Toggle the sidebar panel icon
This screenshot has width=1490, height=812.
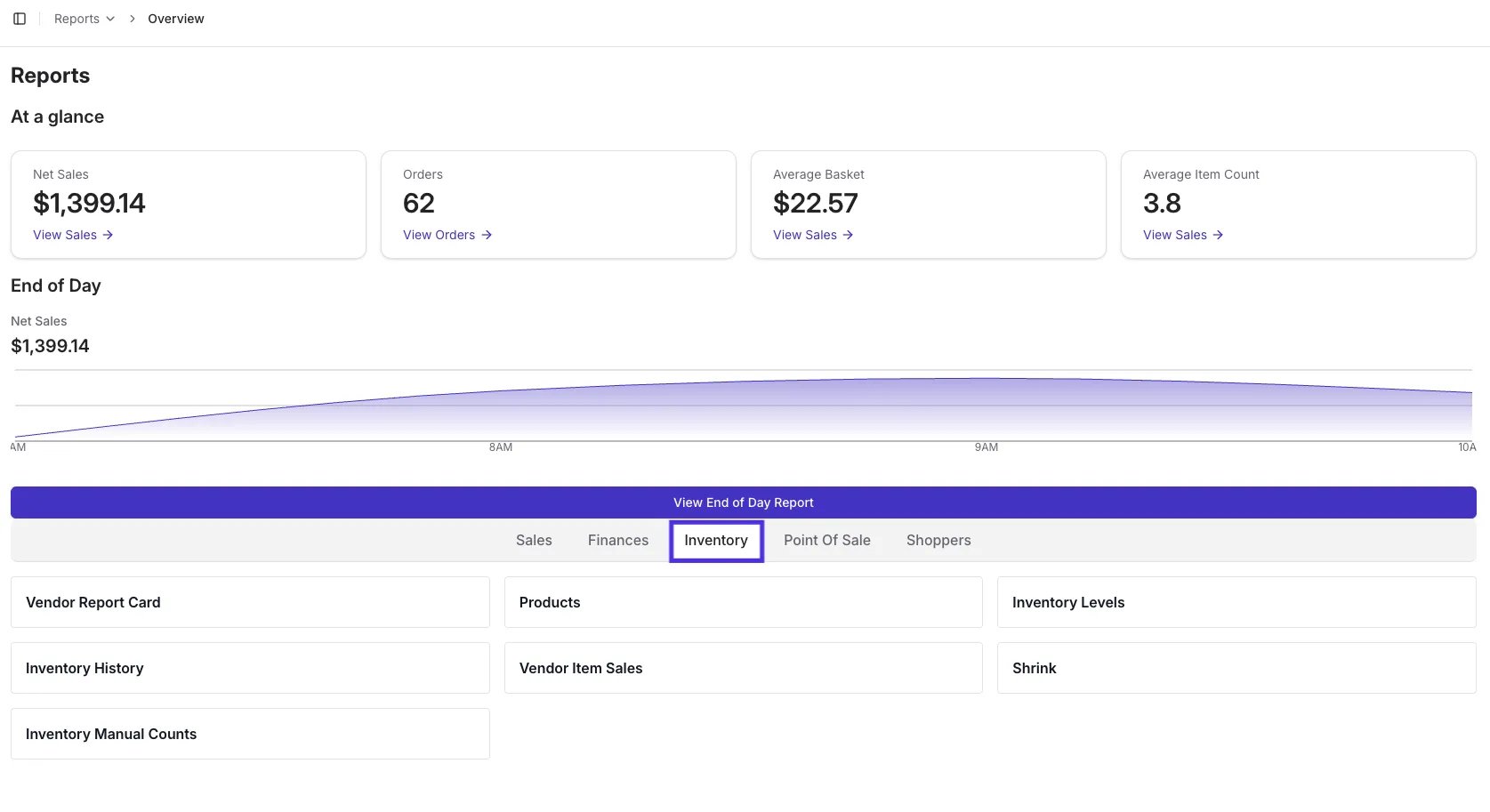coord(20,19)
